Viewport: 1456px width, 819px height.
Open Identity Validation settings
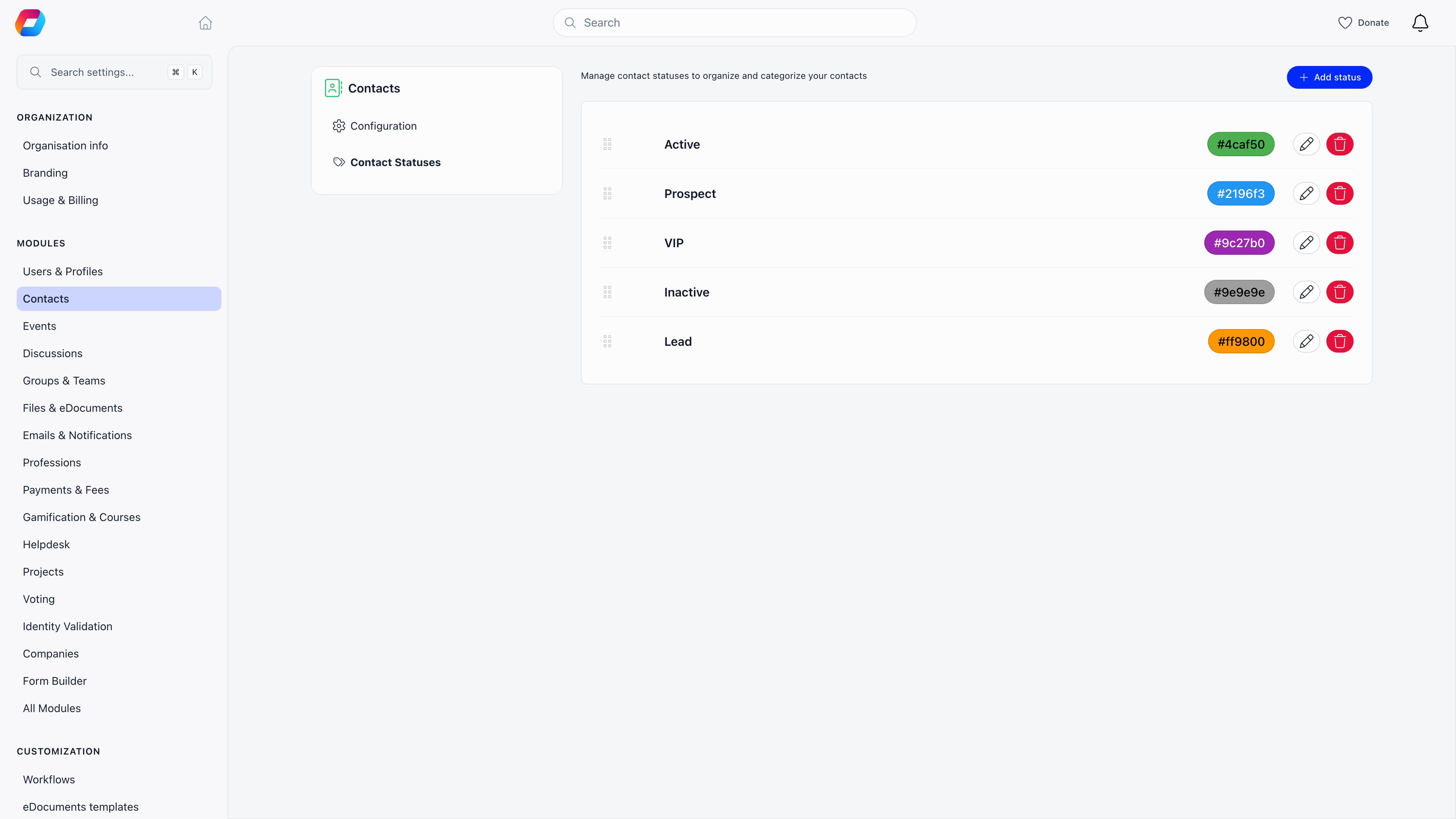[67, 626]
